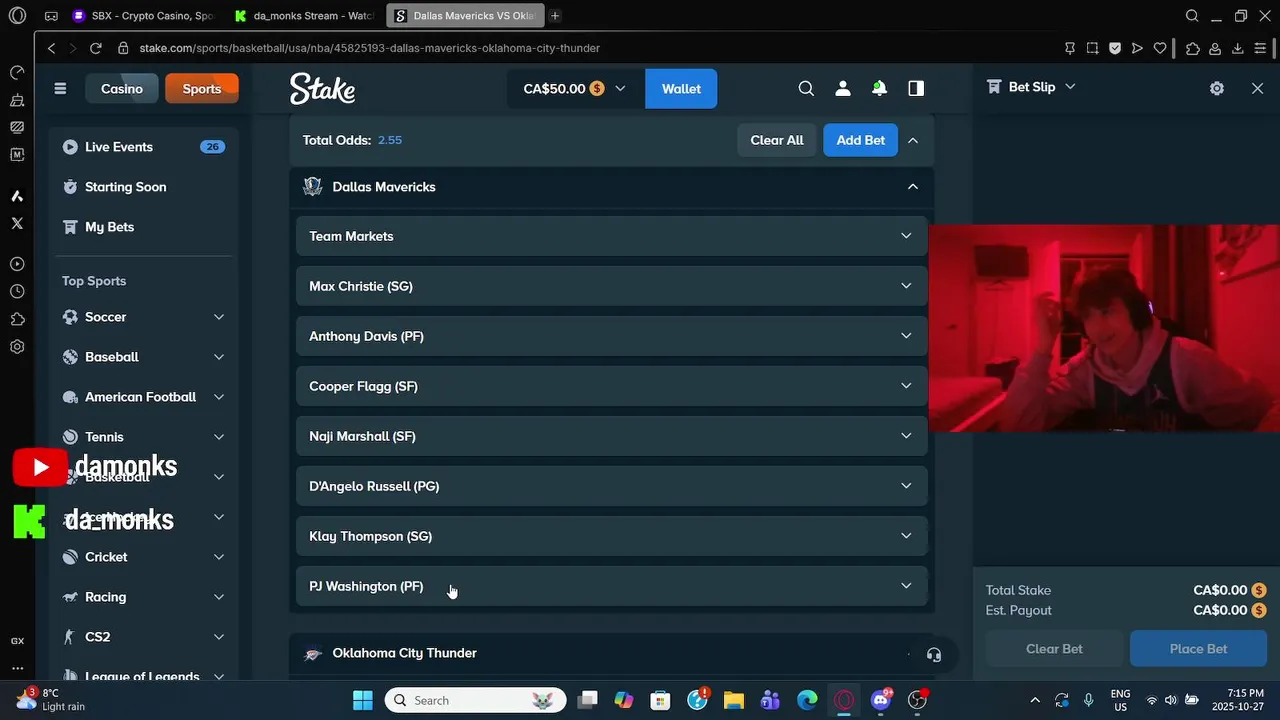The image size is (1280, 720).
Task: Open Discord from taskbar
Action: pyautogui.click(x=881, y=700)
